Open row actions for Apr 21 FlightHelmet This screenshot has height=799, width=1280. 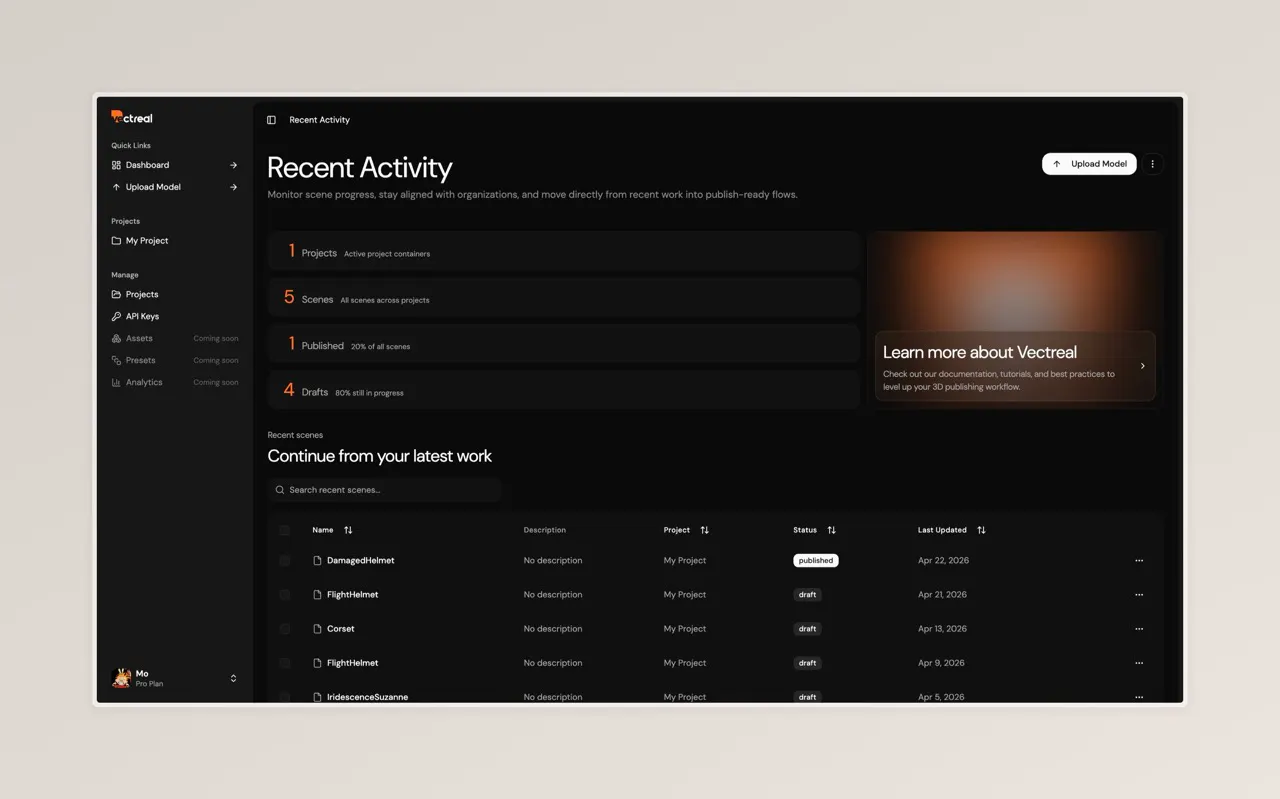(1139, 595)
